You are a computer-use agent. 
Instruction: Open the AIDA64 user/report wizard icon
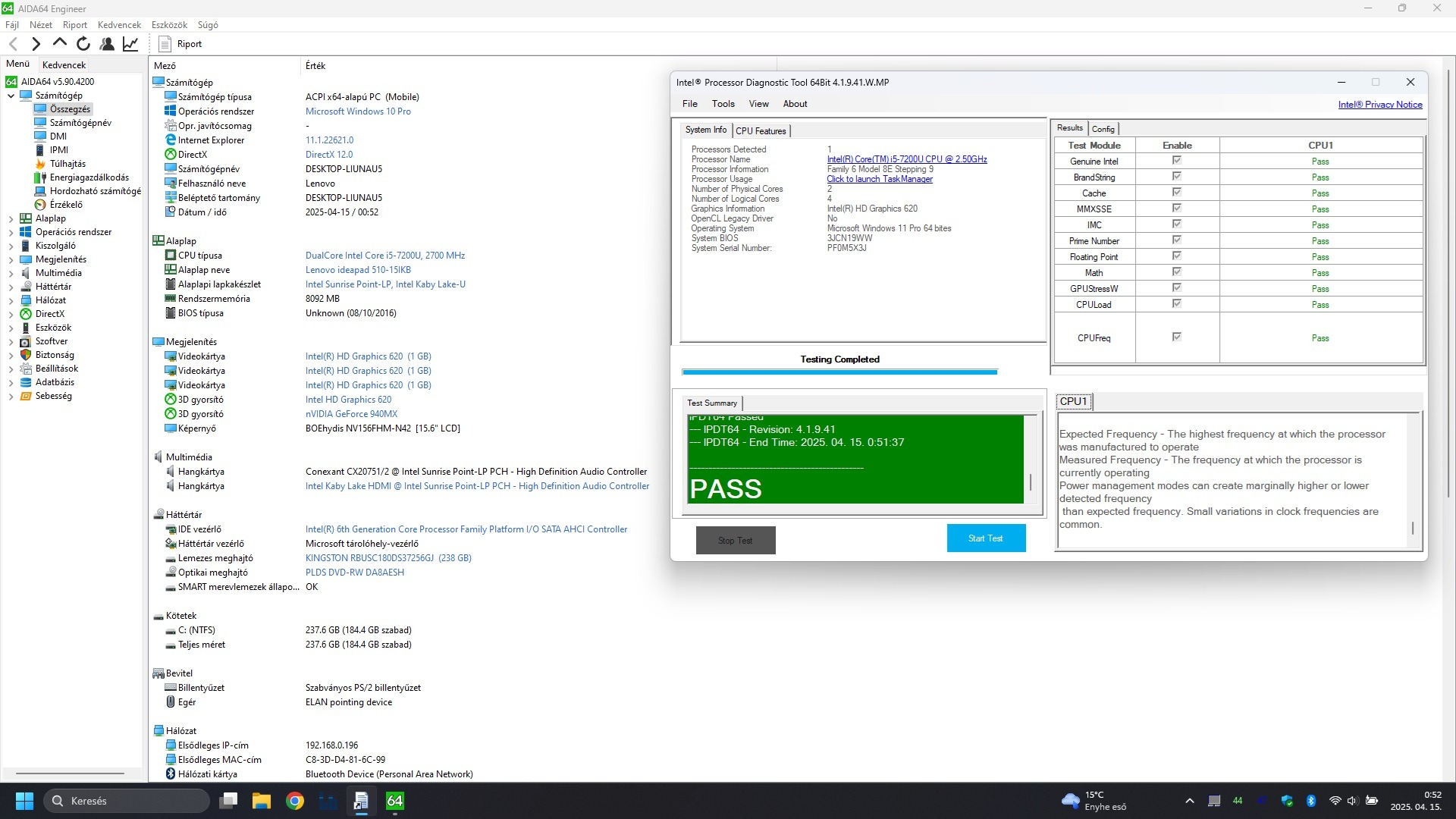tap(107, 44)
